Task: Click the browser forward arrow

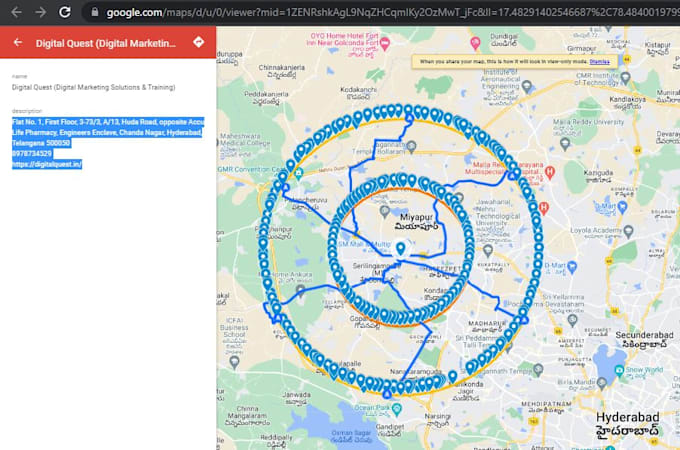Action: click(x=41, y=12)
